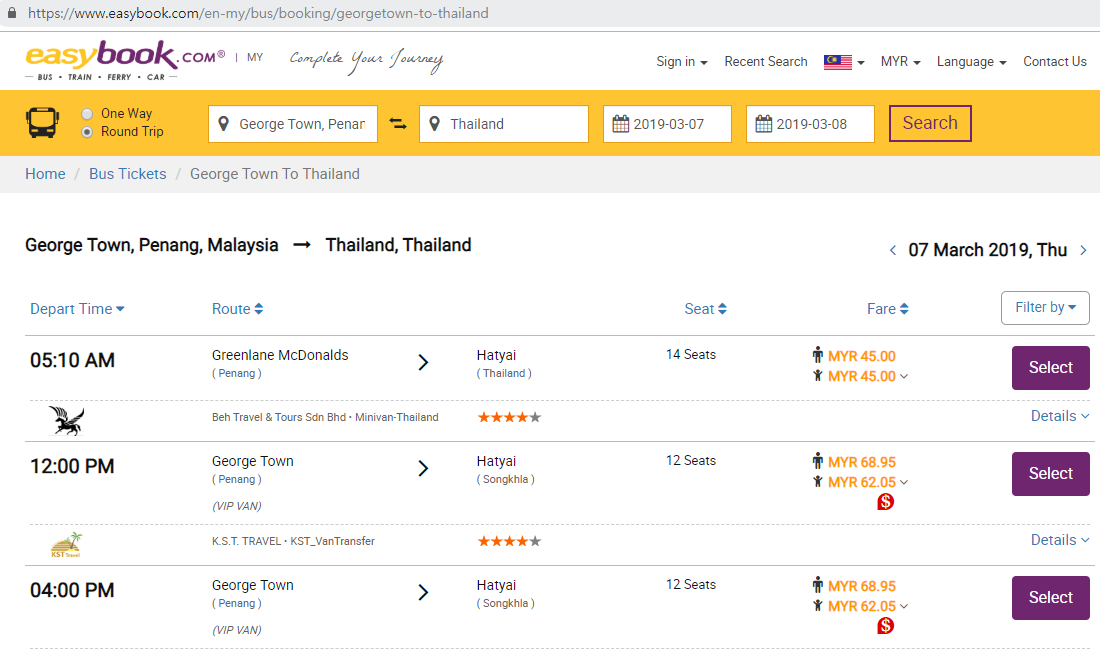The height and width of the screenshot is (653, 1100).
Task: Click the KST Travel operator logo
Action: click(x=67, y=544)
